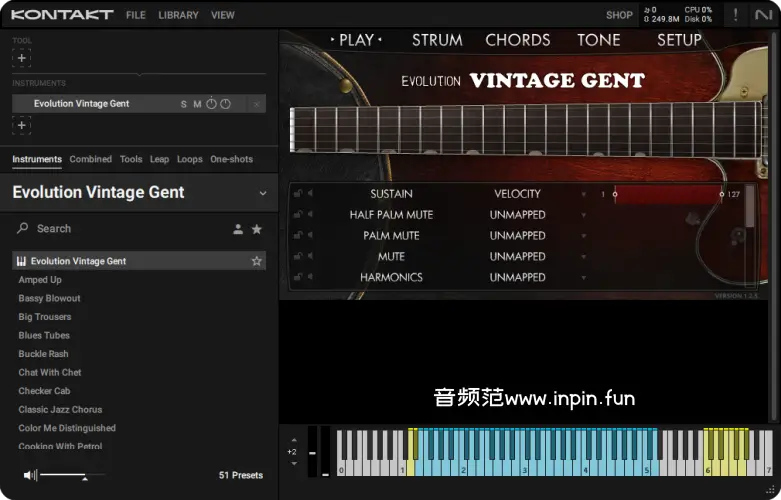Mute the Evolution Vintage Gent instrument
Image resolution: width=781 pixels, height=500 pixels.
coord(197,104)
